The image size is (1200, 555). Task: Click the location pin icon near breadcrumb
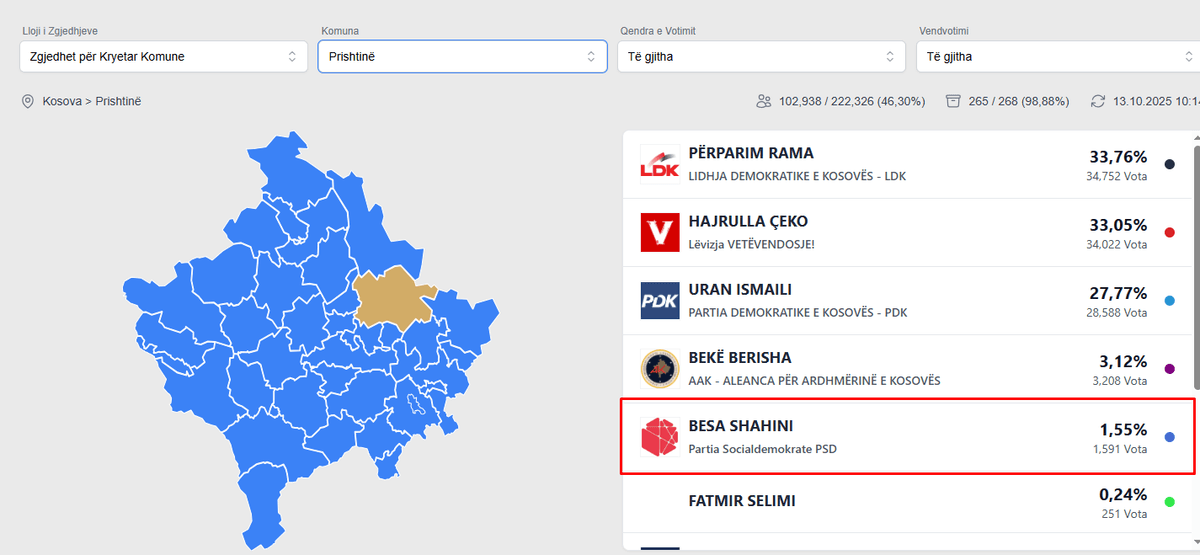pos(28,101)
